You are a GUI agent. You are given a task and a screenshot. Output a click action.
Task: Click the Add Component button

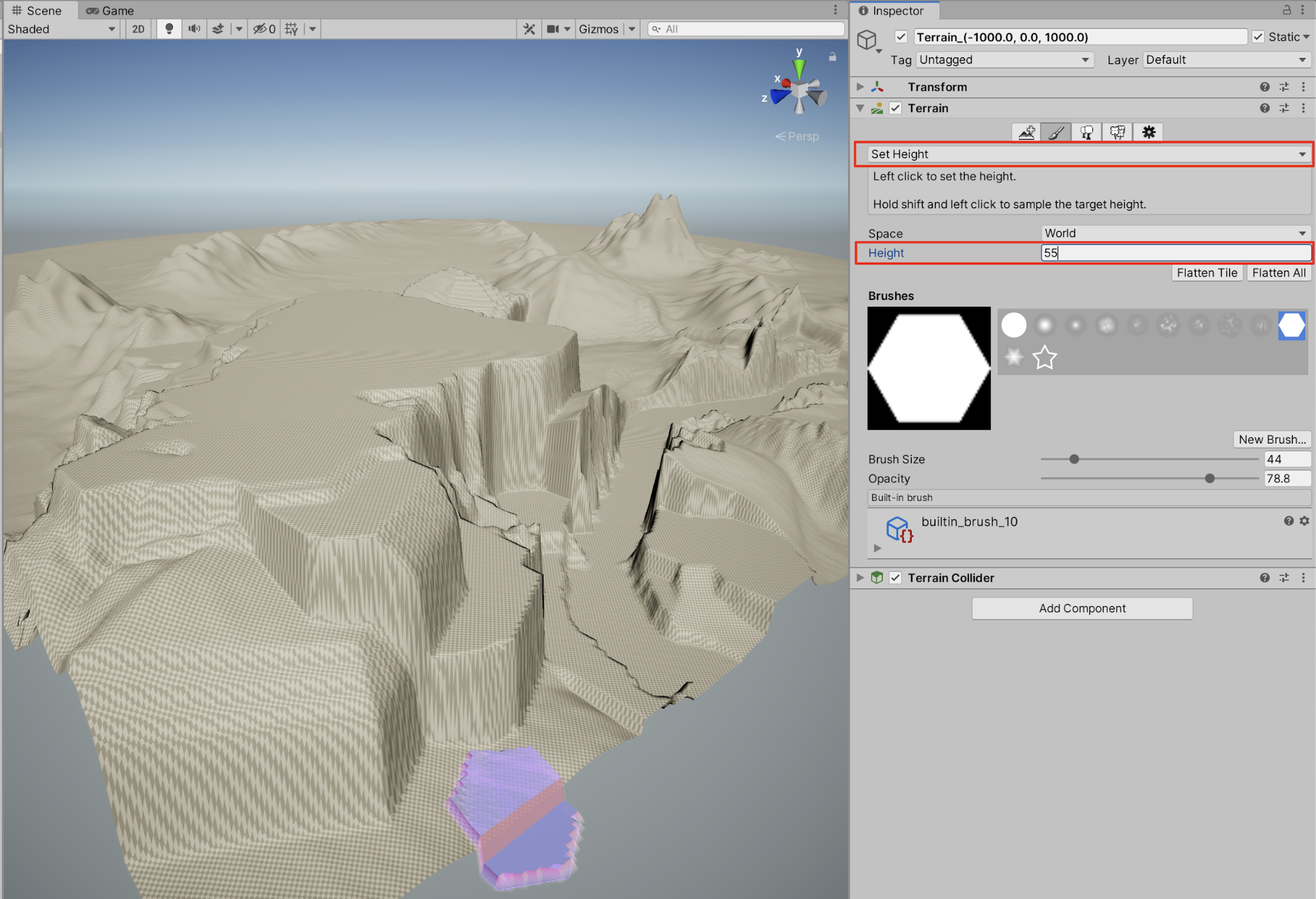click(1082, 608)
